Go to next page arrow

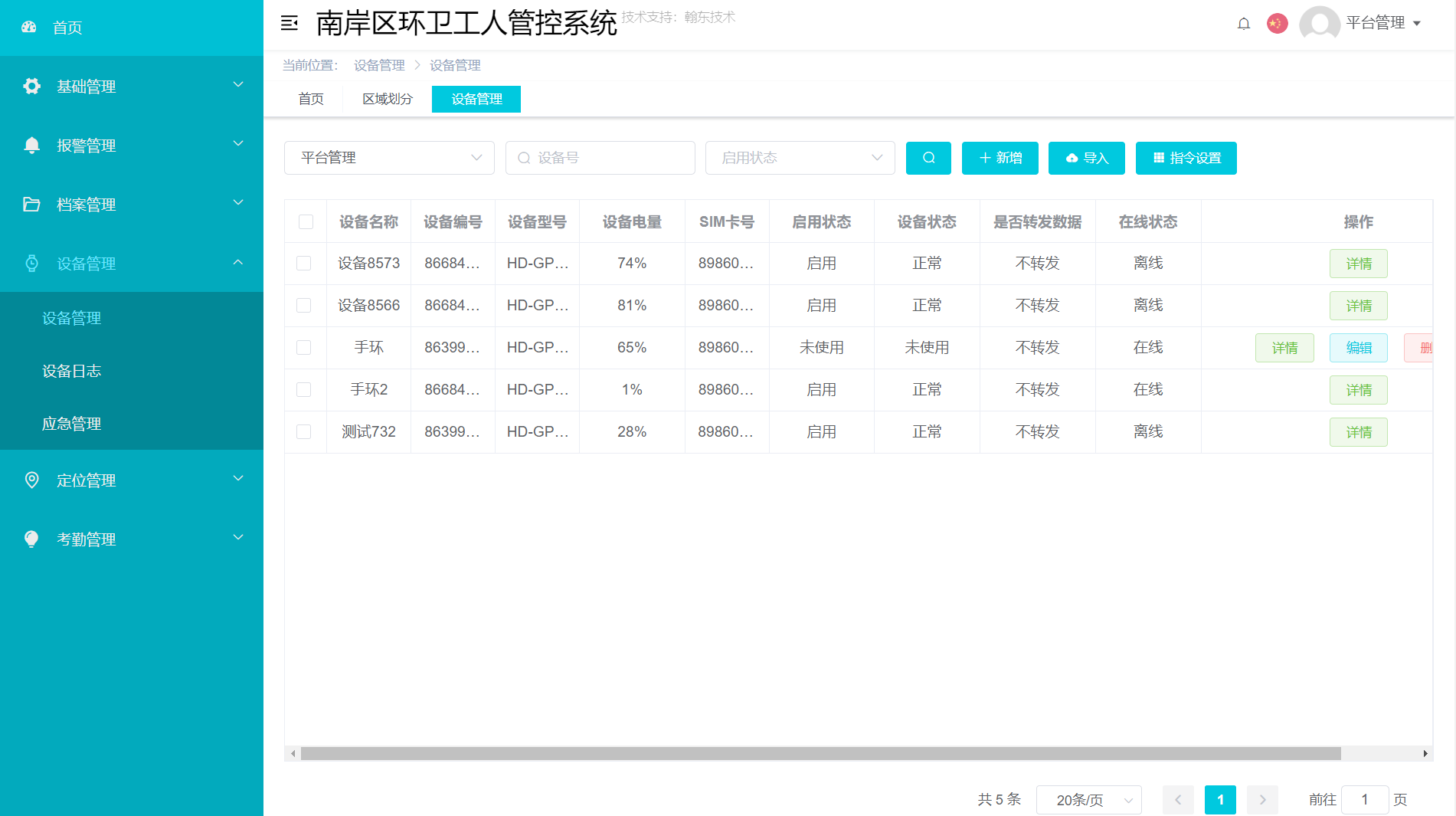pyautogui.click(x=1262, y=800)
